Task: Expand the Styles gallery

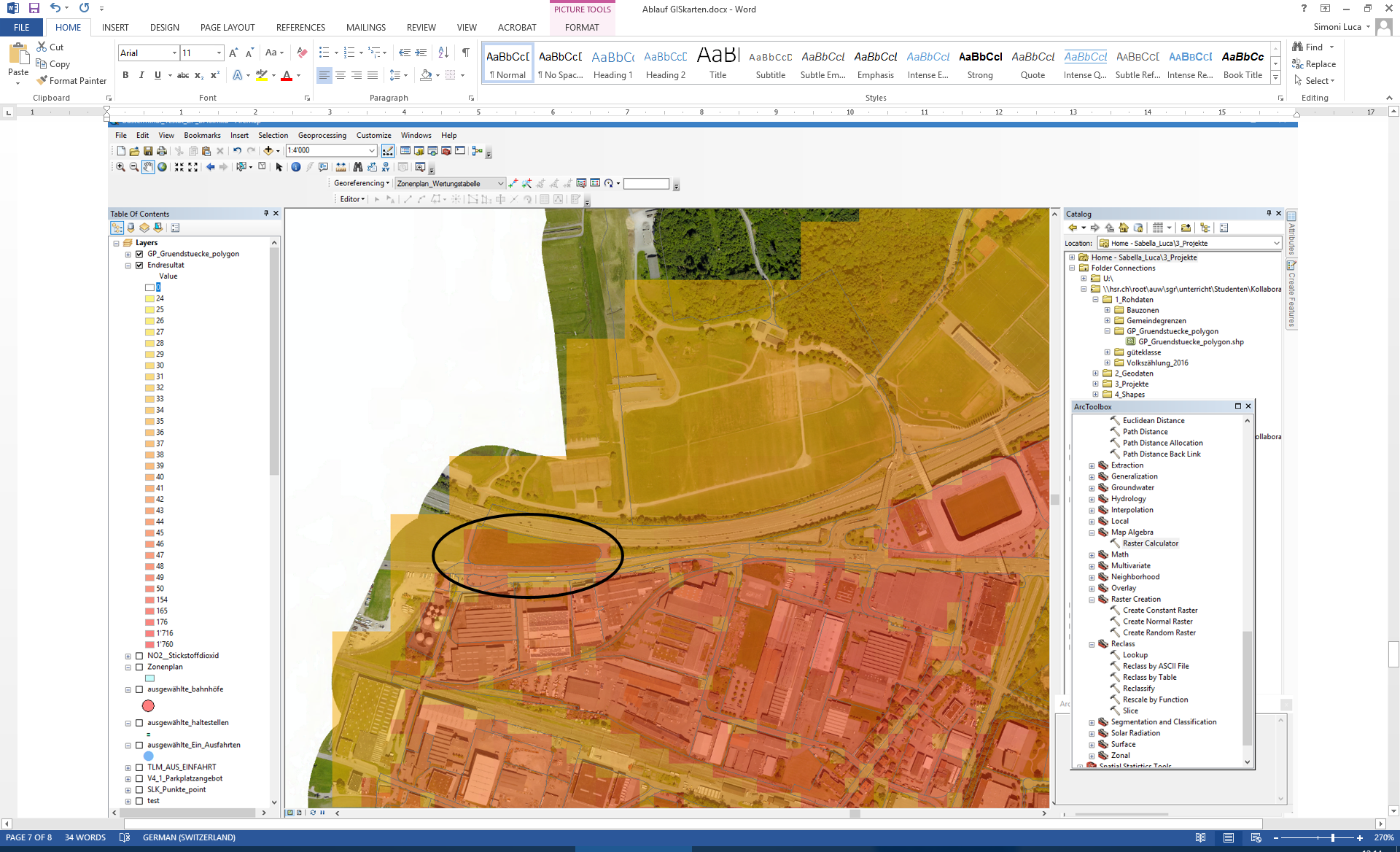Action: 1275,78
